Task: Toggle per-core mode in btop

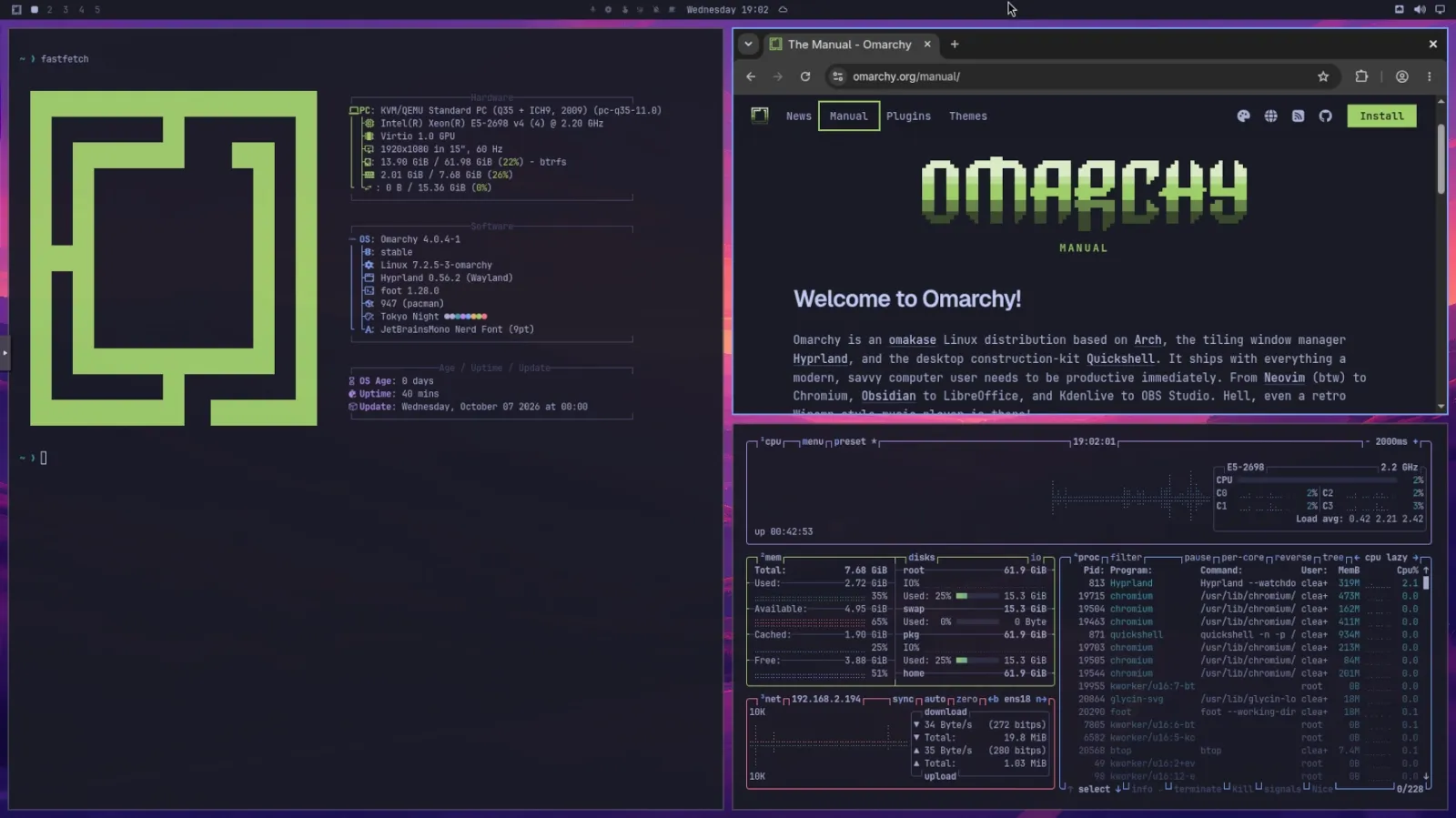Action: pos(1242,558)
